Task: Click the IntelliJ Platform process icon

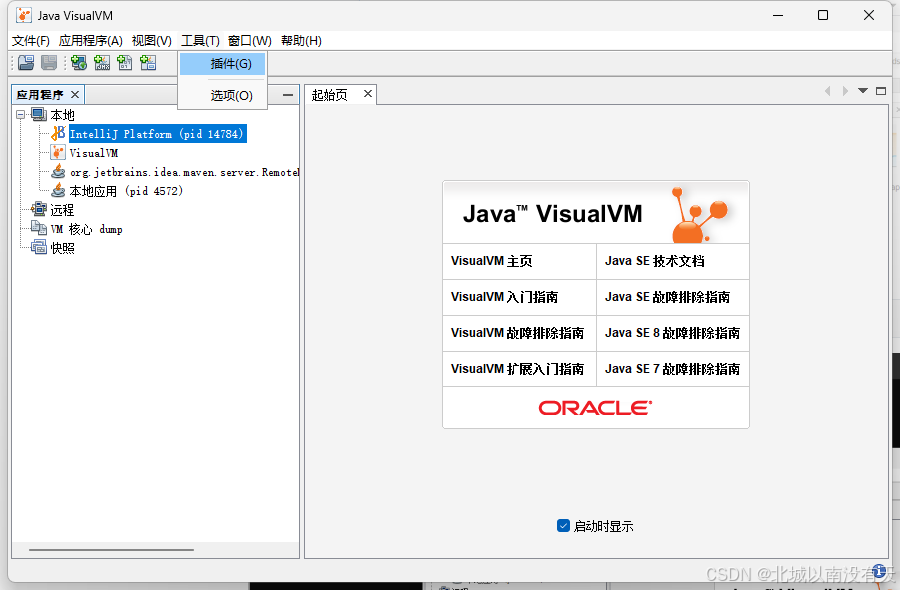Action: (58, 134)
